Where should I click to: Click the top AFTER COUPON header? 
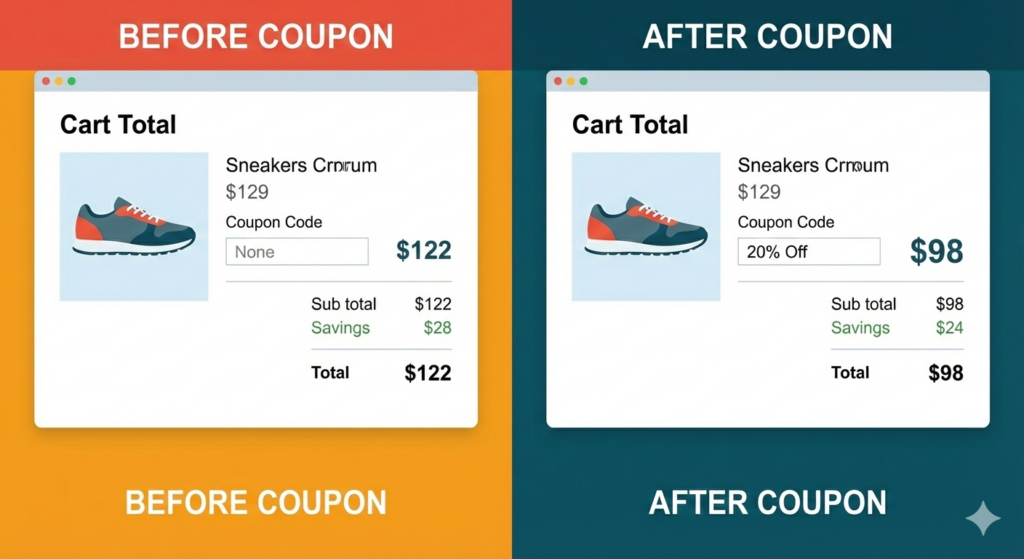(768, 37)
